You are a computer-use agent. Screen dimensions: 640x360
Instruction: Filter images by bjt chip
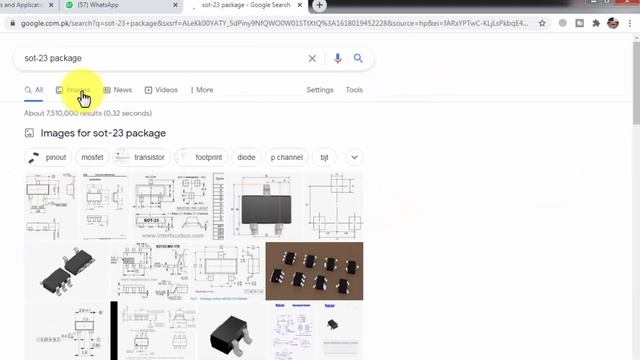pos(324,157)
